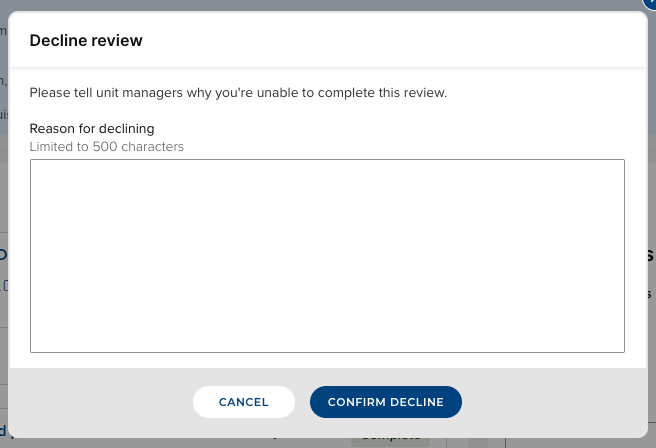656x448 pixels.
Task: Click the Cancel button
Action: pyautogui.click(x=243, y=402)
